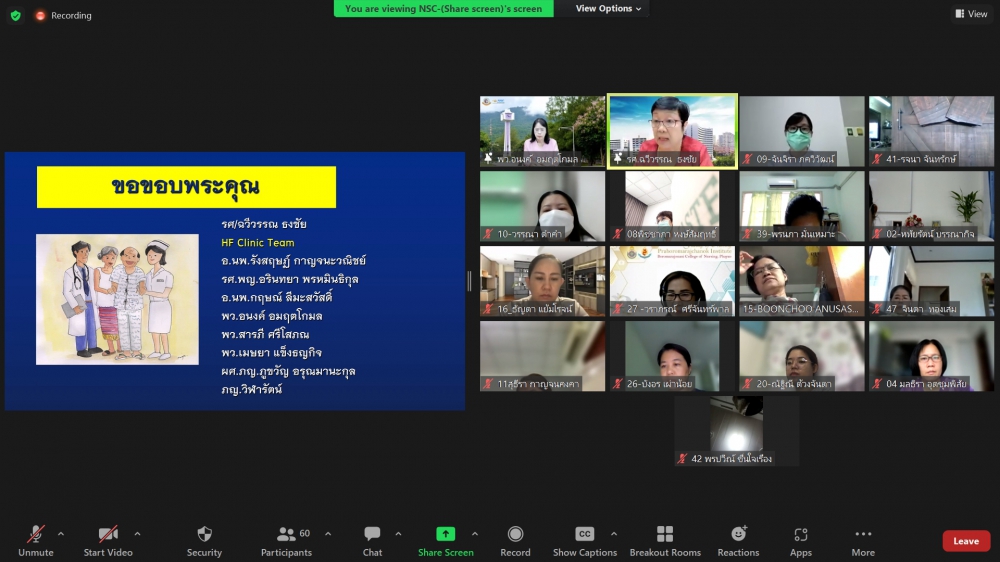Open the Security shield icon

204,535
